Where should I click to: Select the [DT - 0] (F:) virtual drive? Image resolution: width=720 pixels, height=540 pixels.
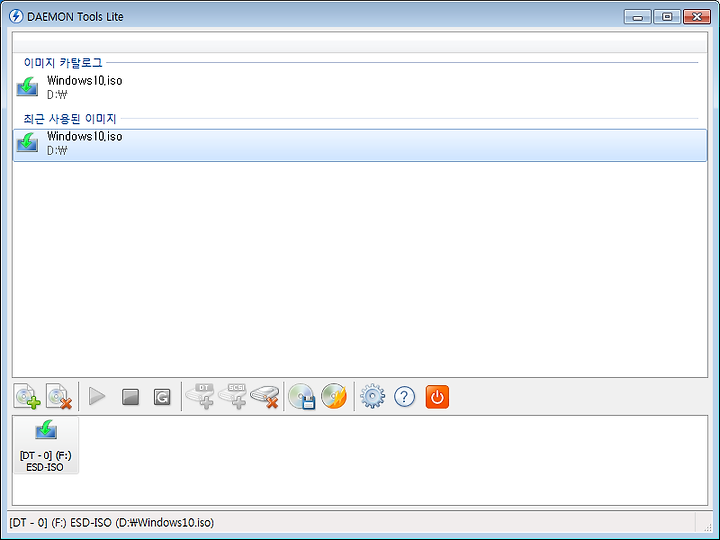click(x=45, y=445)
